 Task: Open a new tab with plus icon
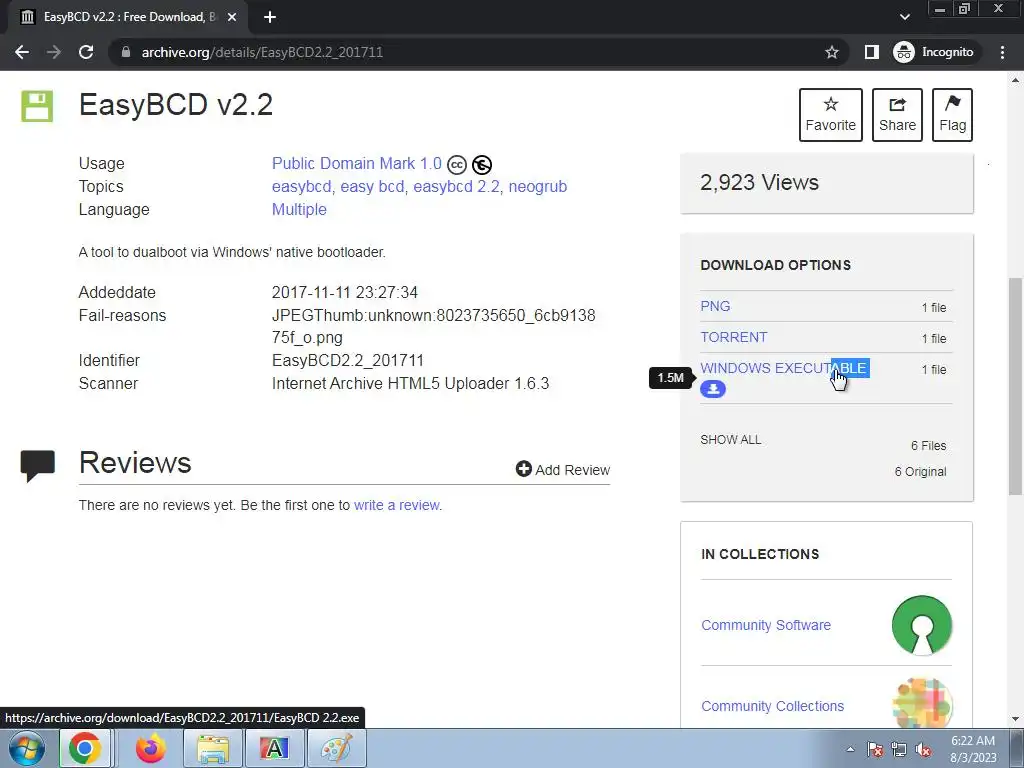[x=270, y=17]
